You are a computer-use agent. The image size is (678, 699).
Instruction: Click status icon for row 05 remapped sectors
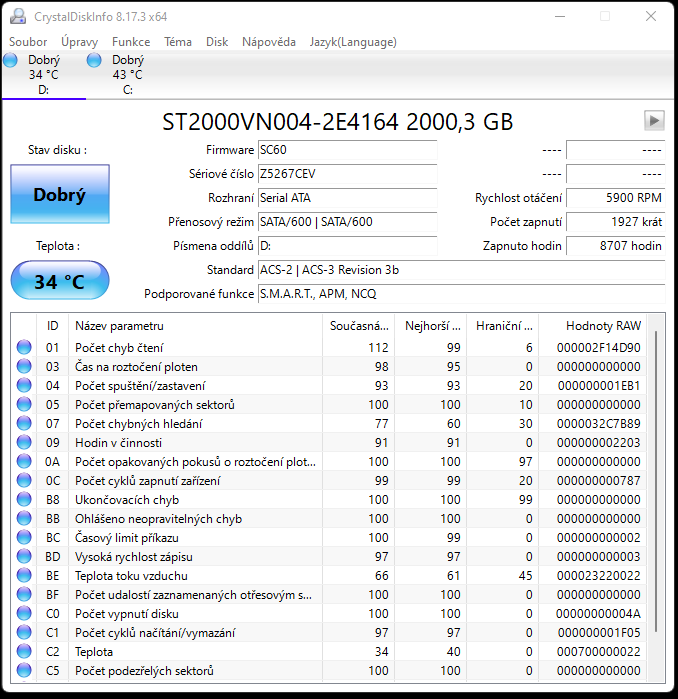tap(24, 405)
